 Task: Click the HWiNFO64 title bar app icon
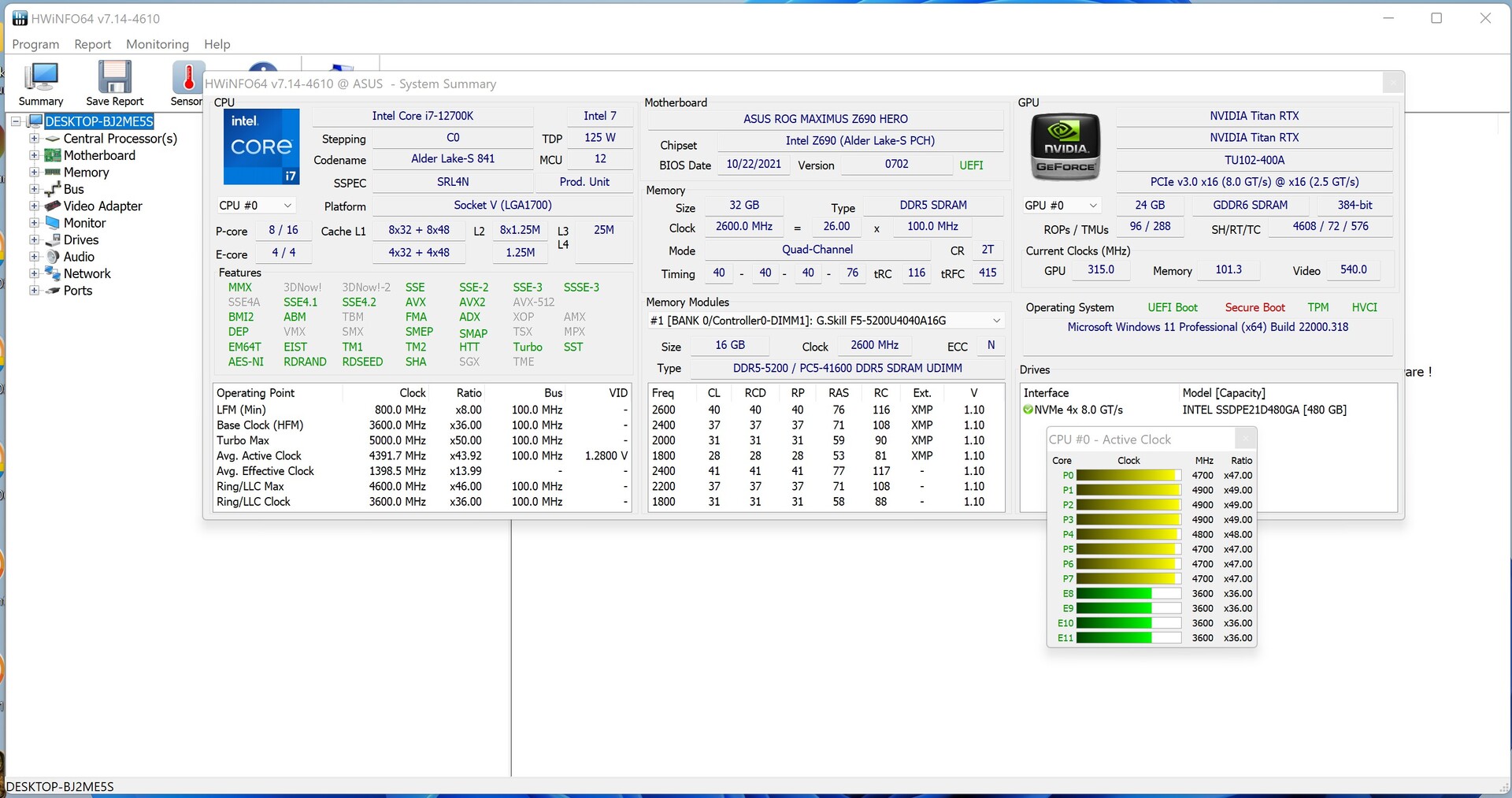coord(20,18)
